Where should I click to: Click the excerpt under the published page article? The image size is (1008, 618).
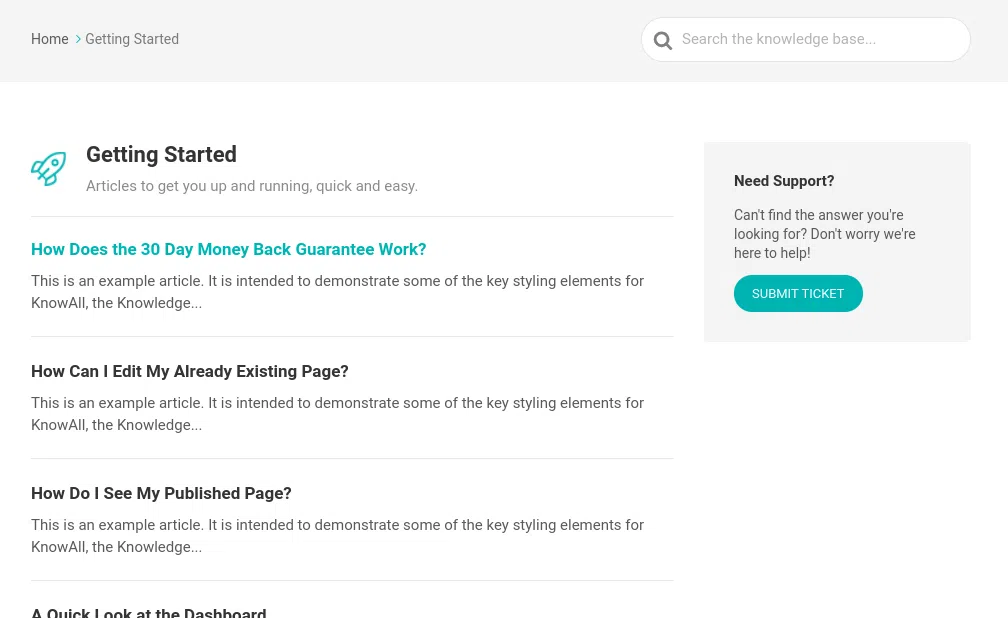[337, 536]
